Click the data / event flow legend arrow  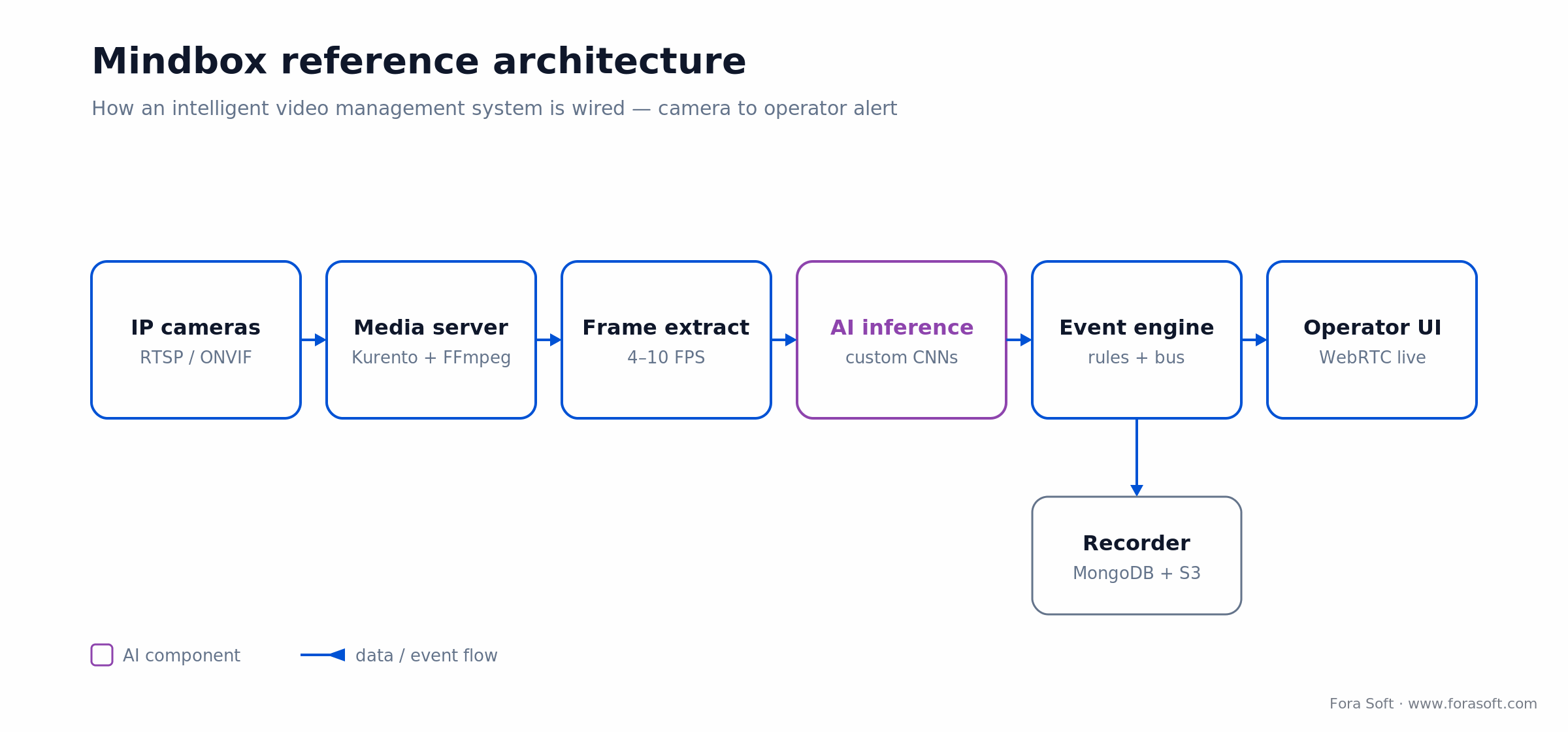323,655
